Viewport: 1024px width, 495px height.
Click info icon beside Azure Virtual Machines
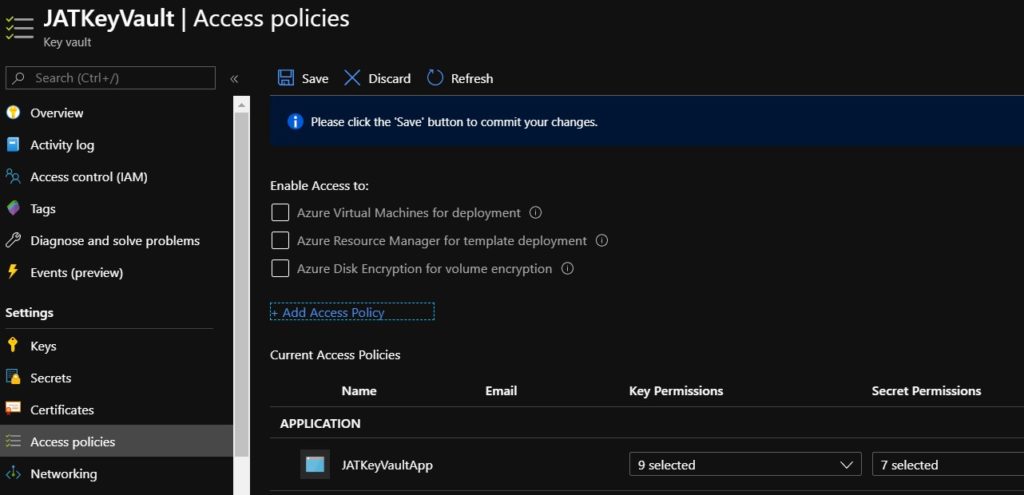coord(536,212)
